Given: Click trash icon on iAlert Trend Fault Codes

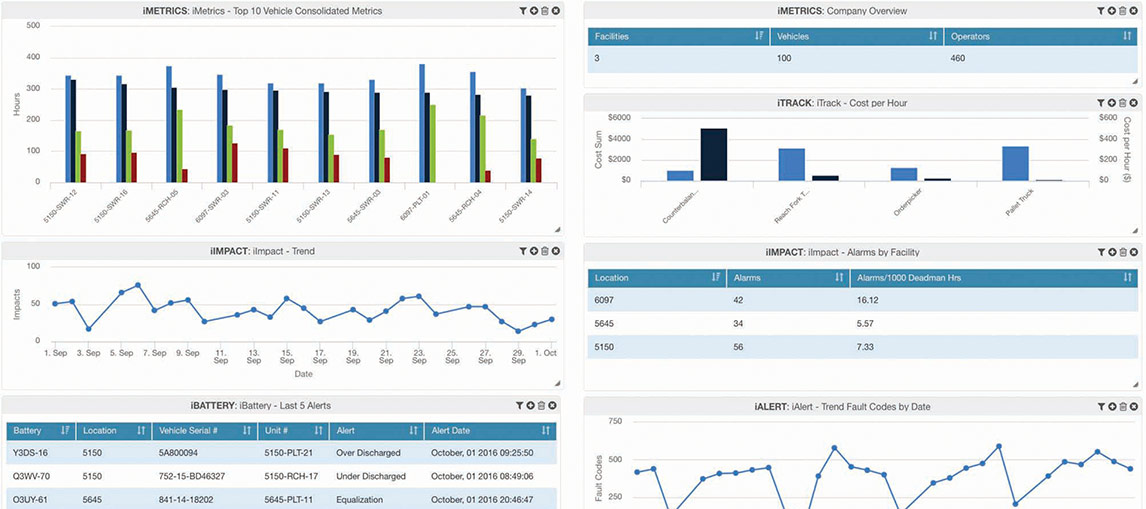Looking at the screenshot, I should coord(1122,407).
